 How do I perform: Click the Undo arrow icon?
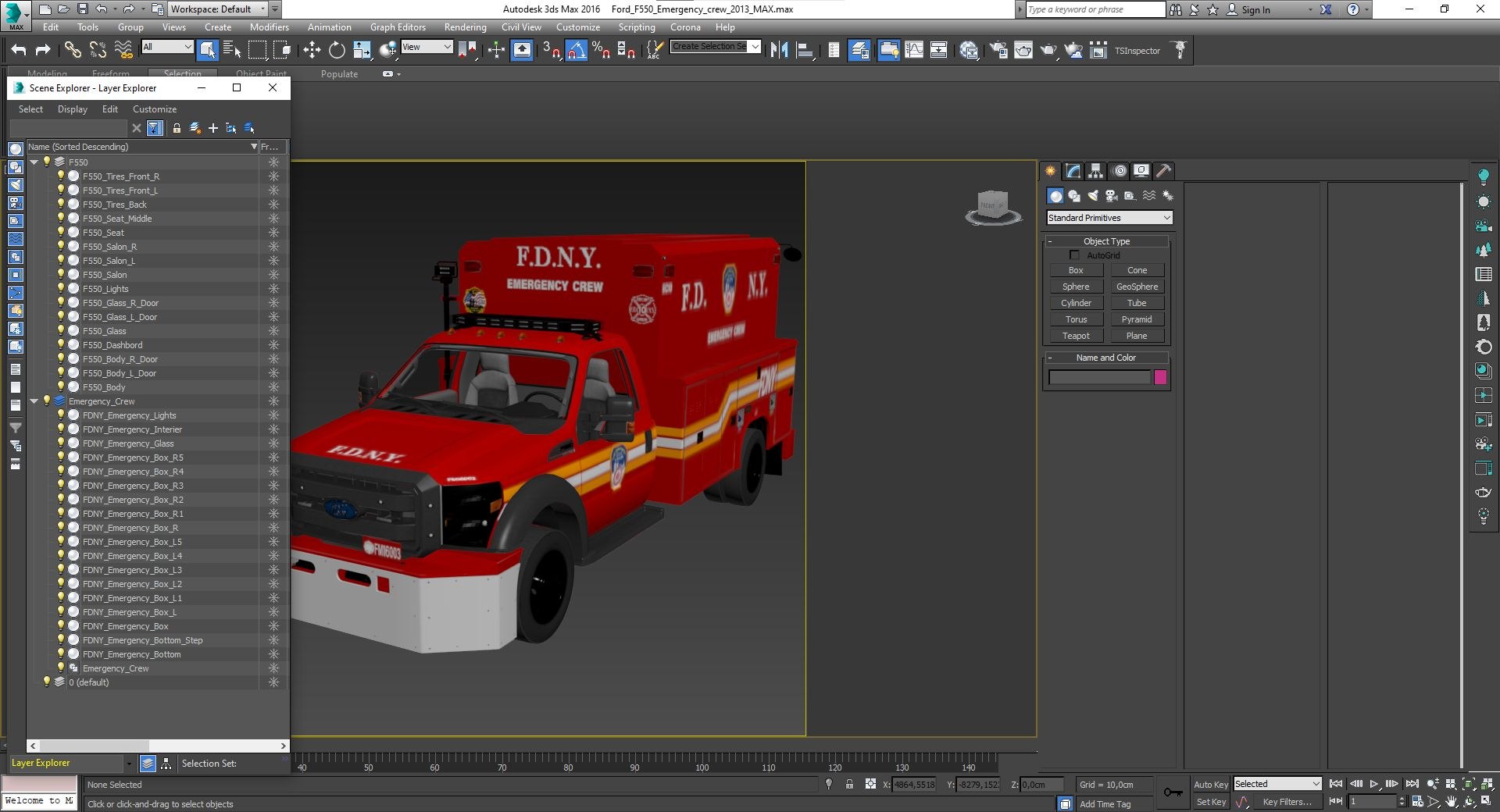[19, 51]
